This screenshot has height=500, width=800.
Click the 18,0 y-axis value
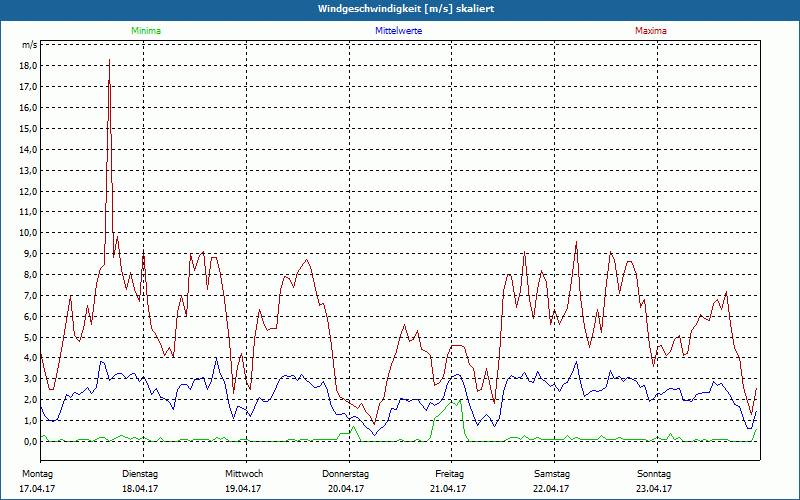(28, 66)
